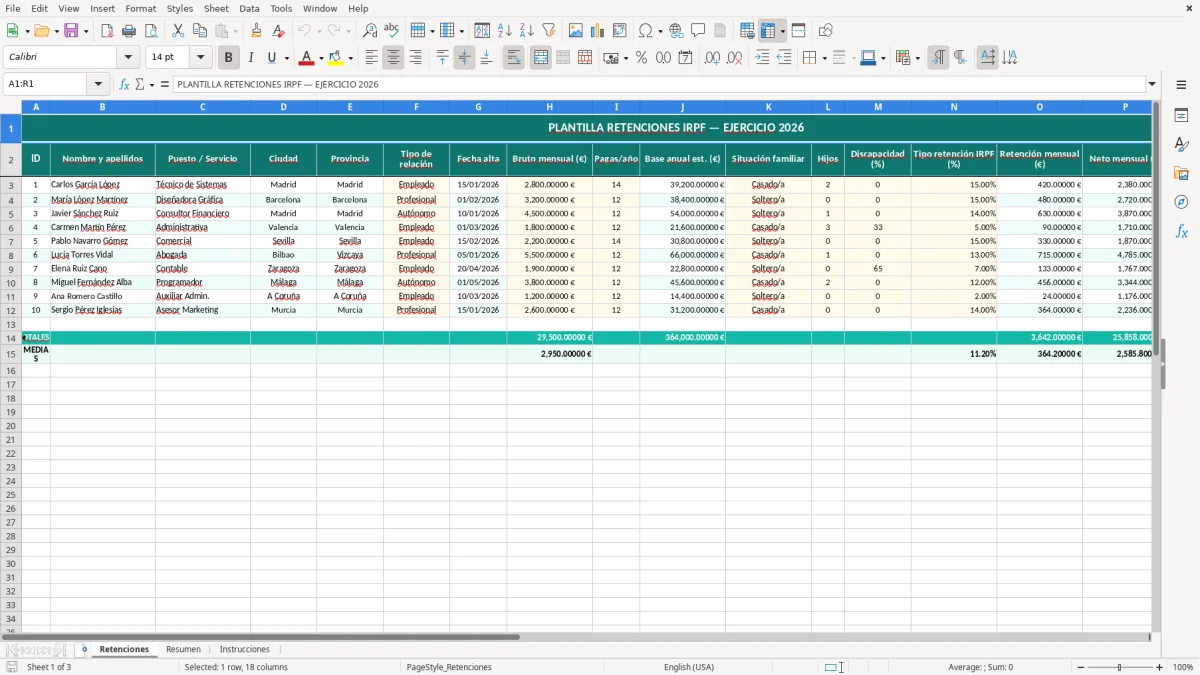Open the Format menu
Screen dimensions: 1200x675
[x=141, y=8]
